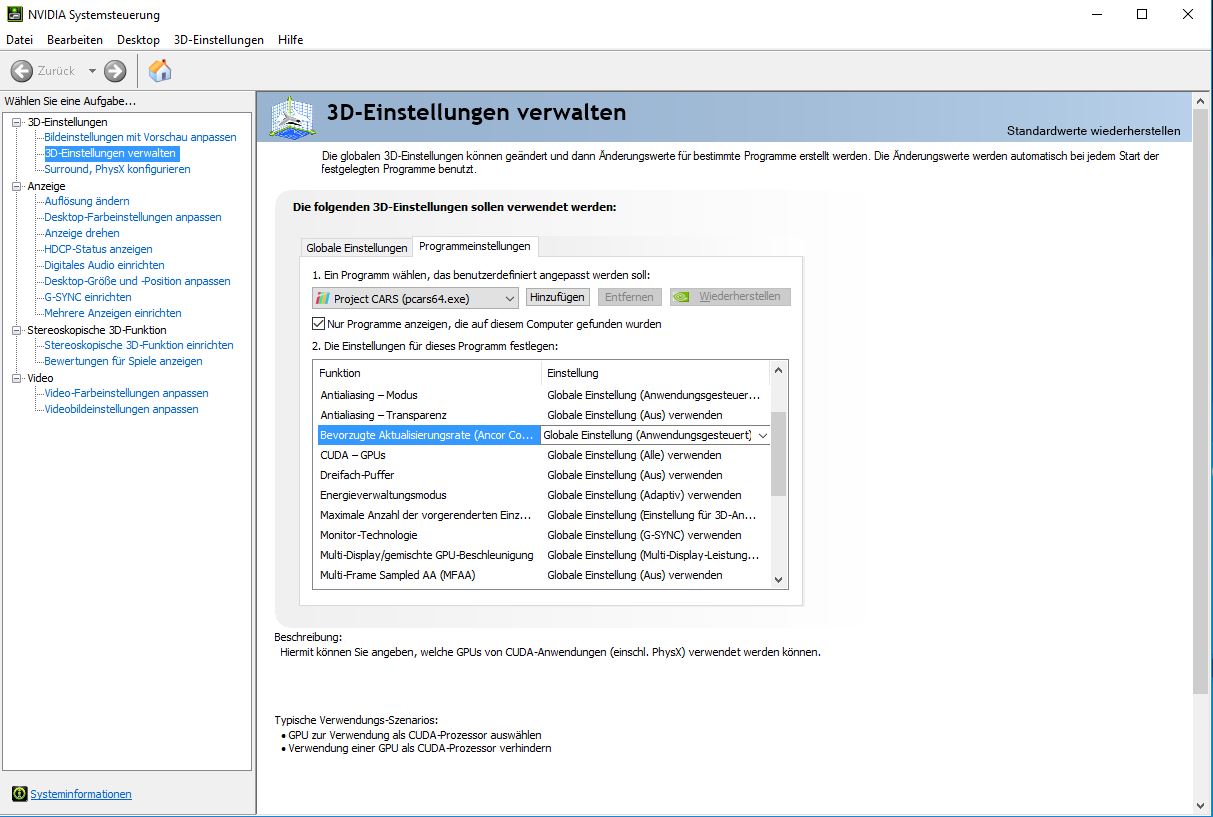1213x817 pixels.
Task: Click settings list scroll-down arrow
Action: pyautogui.click(x=779, y=579)
